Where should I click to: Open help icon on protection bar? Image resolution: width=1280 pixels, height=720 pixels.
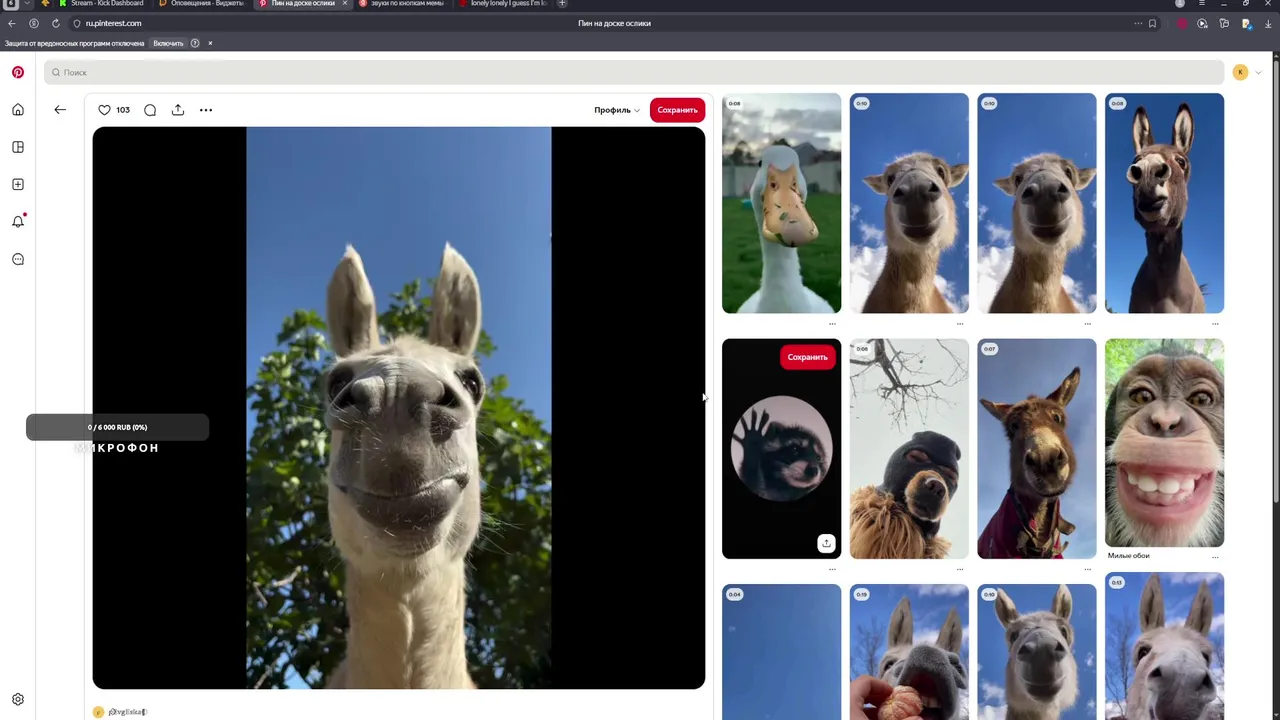pos(195,43)
